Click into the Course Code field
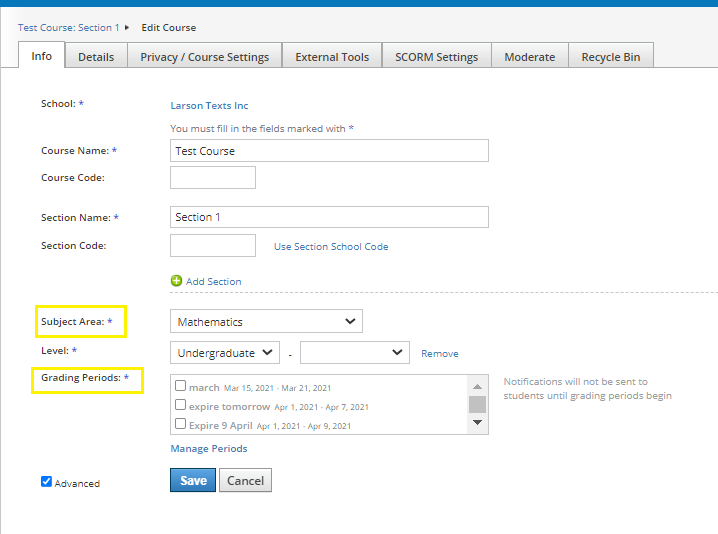Screen dimensions: 718x534 tap(213, 178)
